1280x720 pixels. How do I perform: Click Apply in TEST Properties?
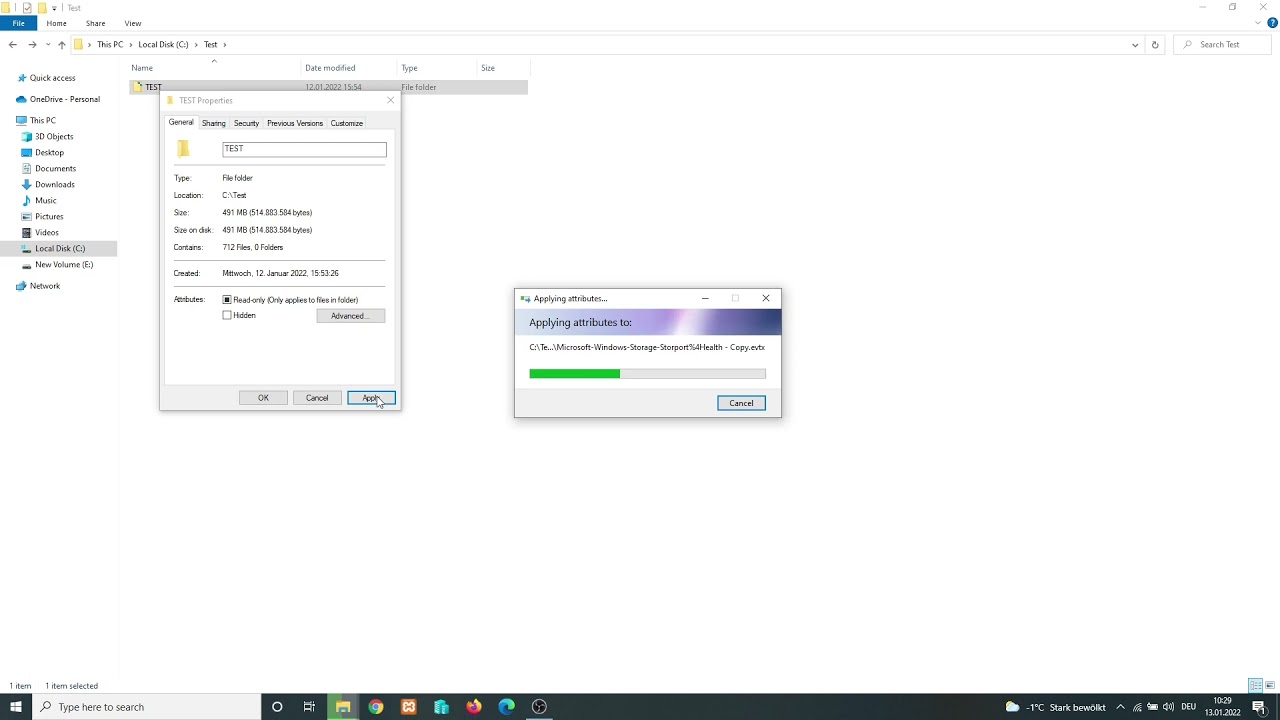click(x=371, y=398)
